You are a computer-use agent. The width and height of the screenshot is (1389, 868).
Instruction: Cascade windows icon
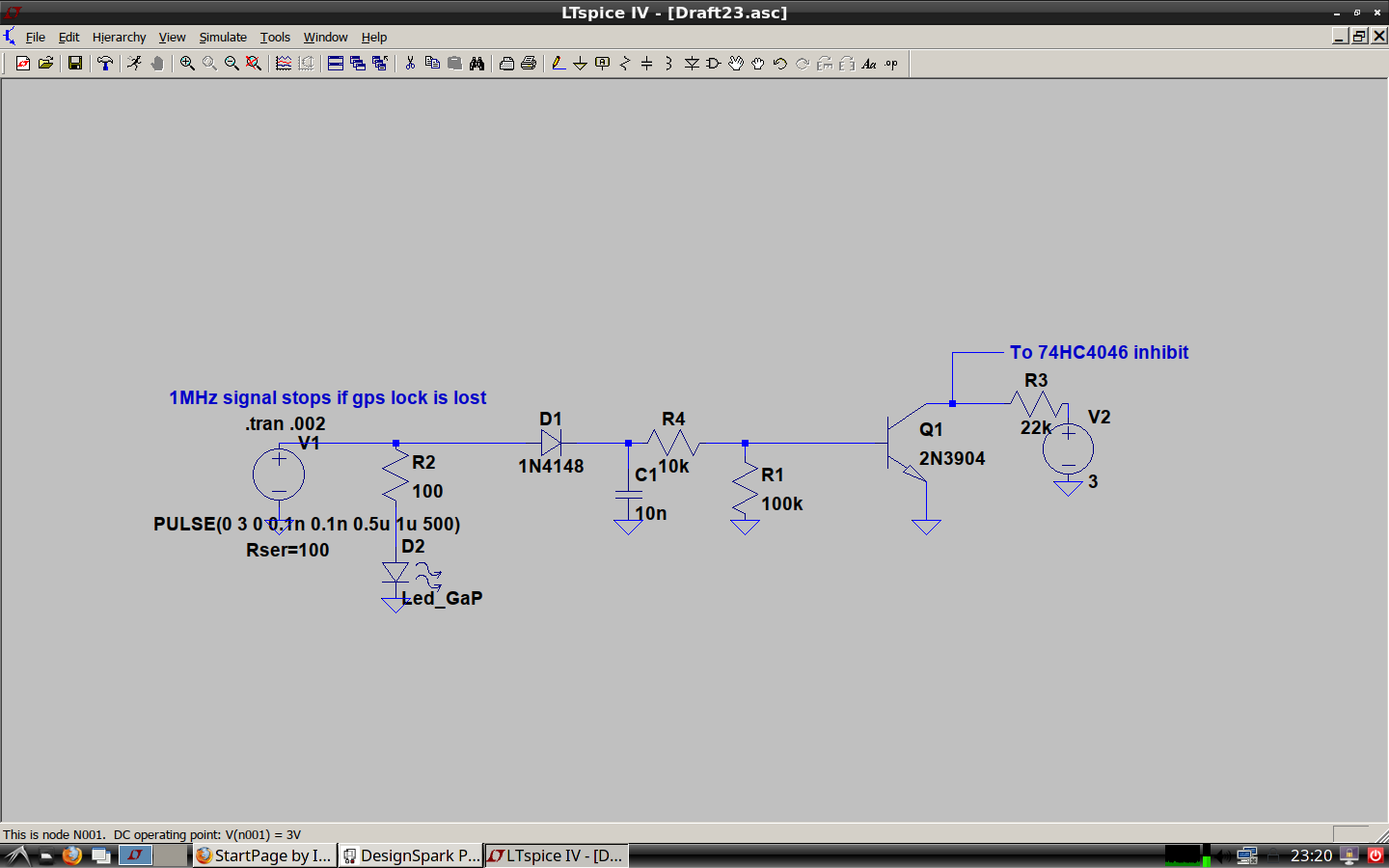click(358, 64)
